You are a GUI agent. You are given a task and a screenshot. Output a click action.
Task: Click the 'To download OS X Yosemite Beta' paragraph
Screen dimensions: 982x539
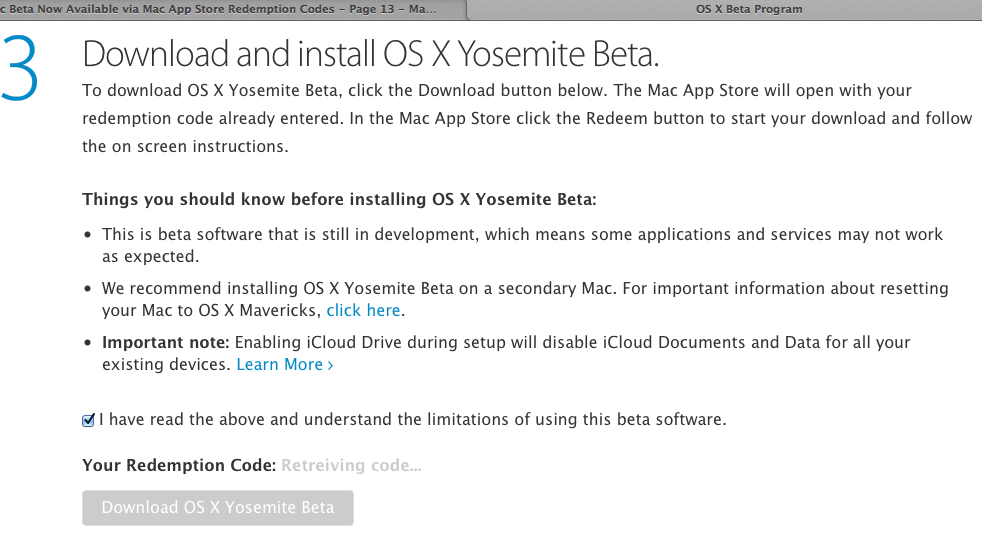pos(527,118)
